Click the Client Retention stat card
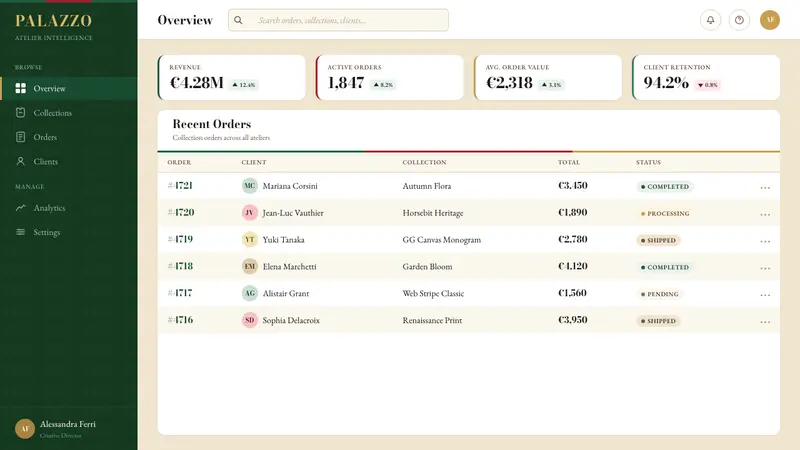This screenshot has height=450, width=800. pos(706,78)
